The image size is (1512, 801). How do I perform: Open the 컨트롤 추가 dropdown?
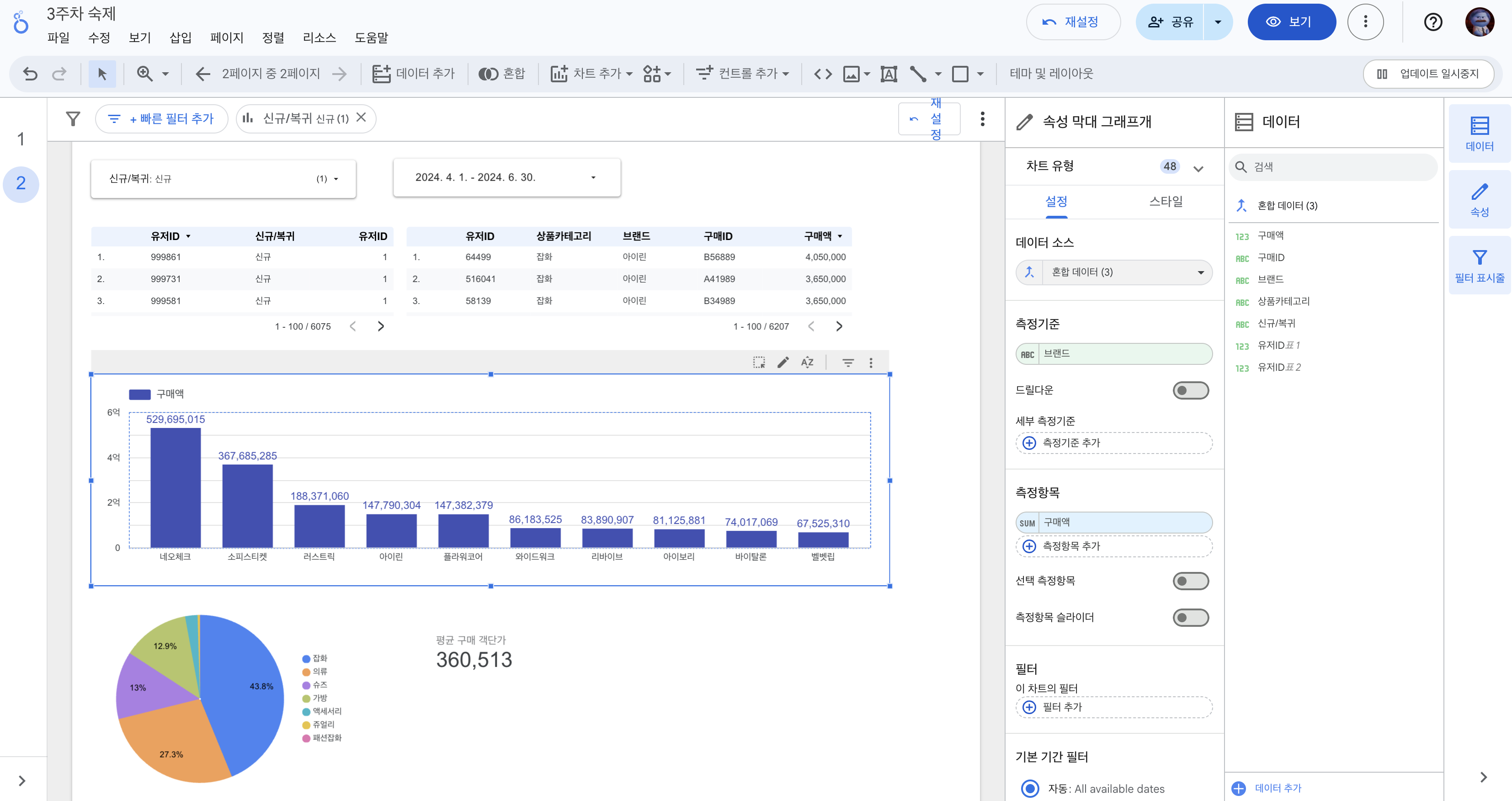click(742, 74)
